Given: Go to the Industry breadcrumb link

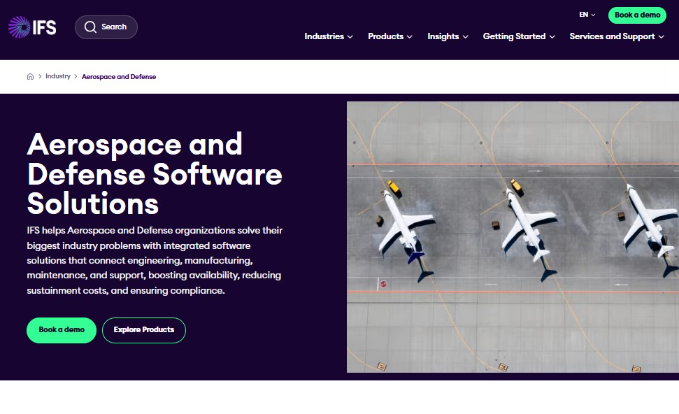Looking at the screenshot, I should tap(58, 76).
